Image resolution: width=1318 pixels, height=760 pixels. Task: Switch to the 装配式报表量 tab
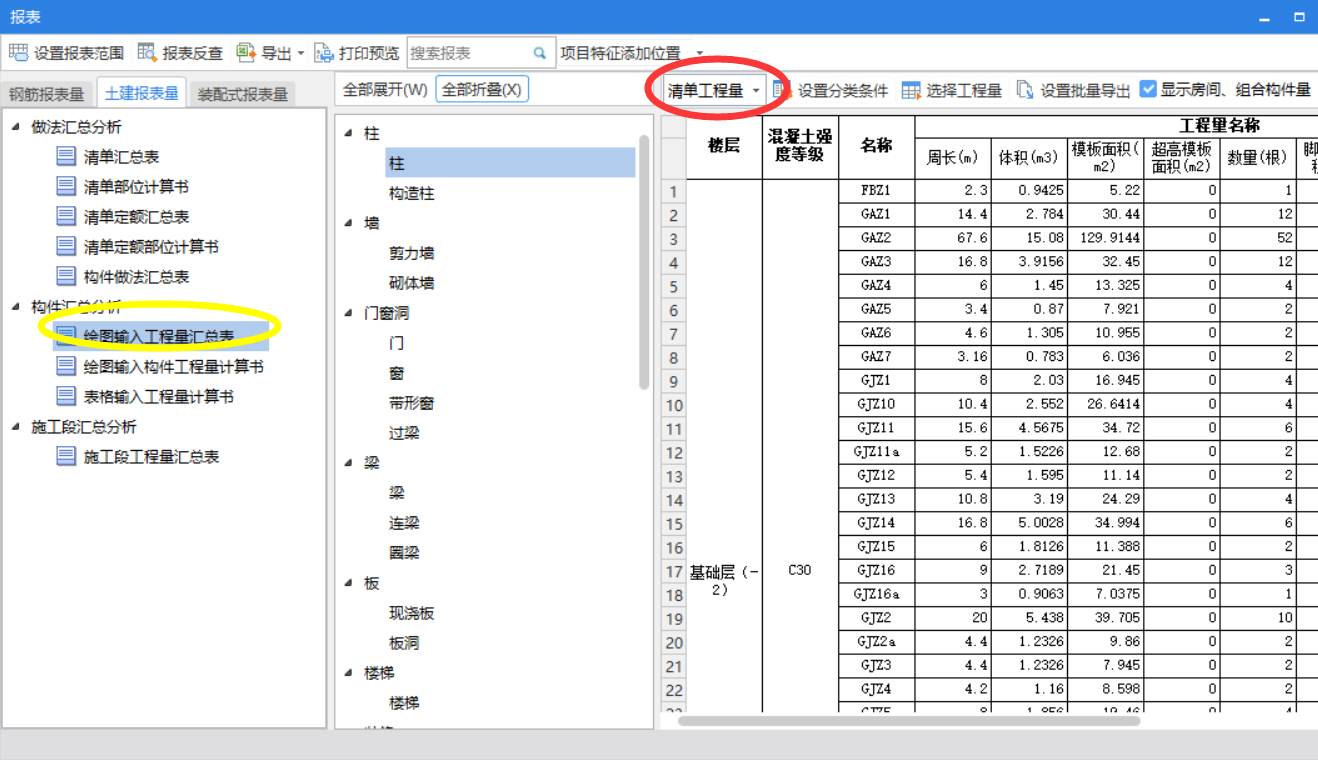coord(242,94)
